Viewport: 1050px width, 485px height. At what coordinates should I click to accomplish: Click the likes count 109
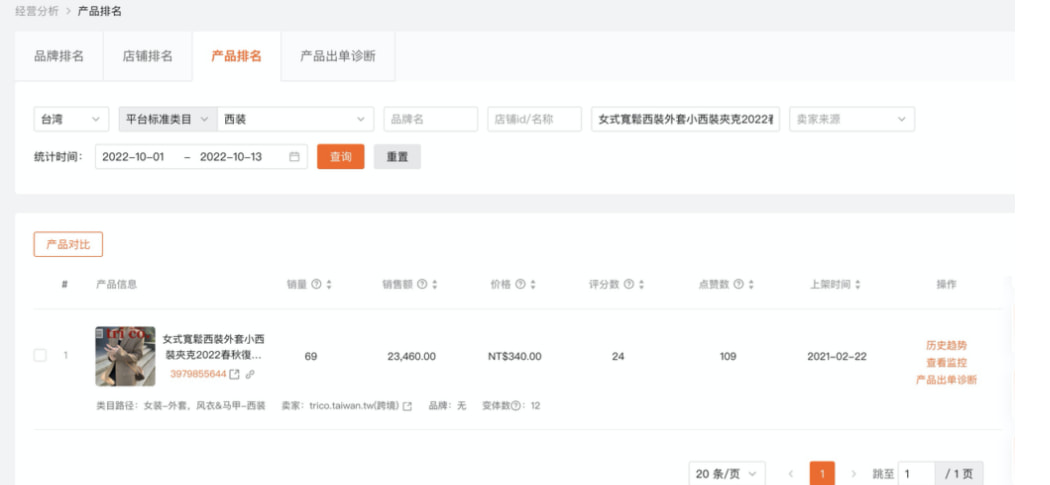[728, 356]
